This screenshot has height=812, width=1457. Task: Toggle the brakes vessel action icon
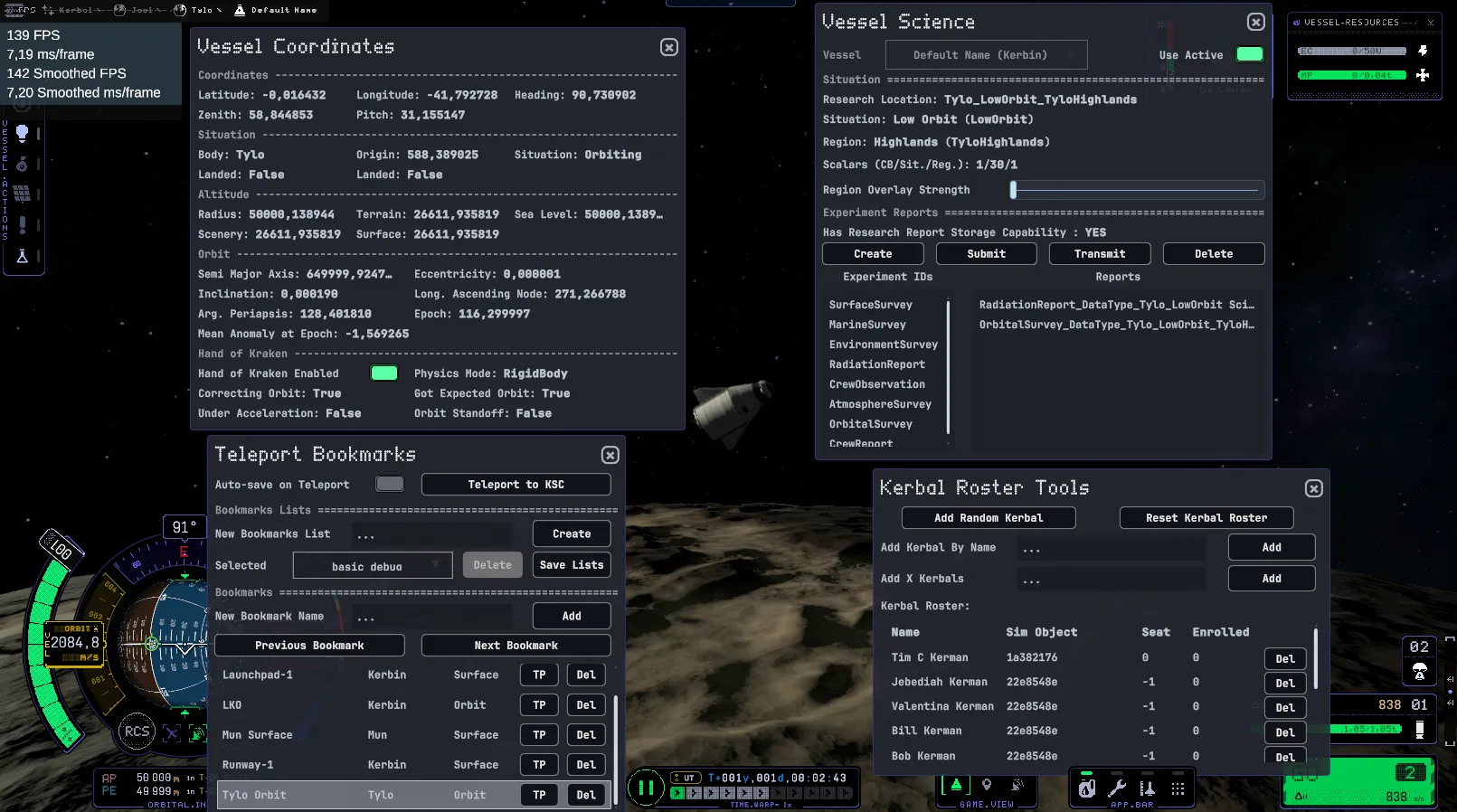23,224
